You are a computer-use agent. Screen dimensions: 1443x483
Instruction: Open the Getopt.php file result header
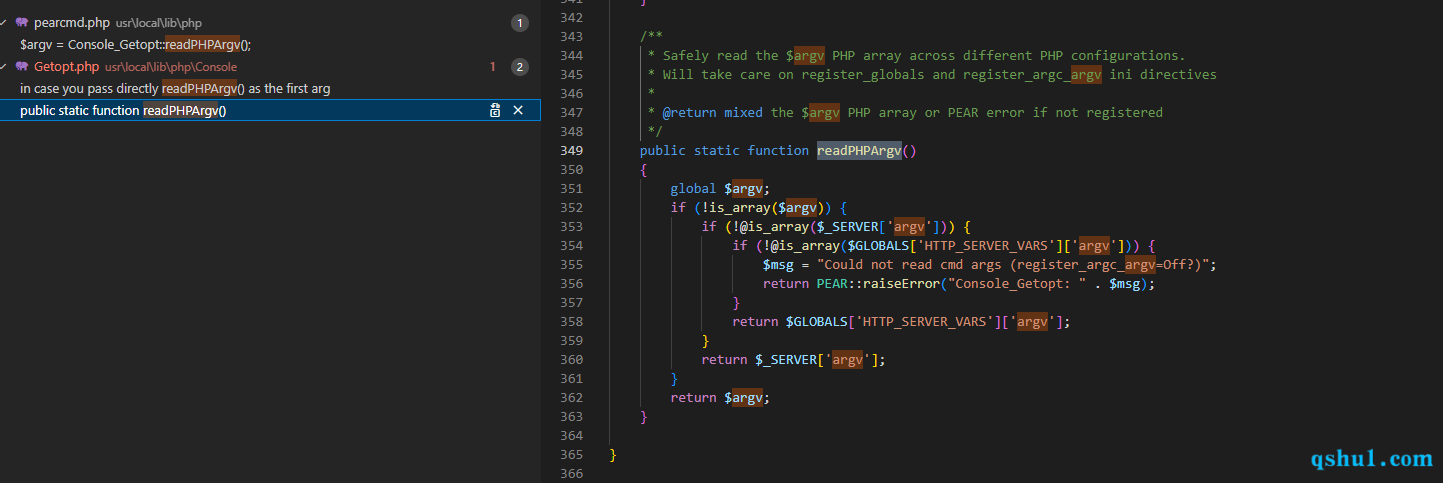click(x=270, y=67)
